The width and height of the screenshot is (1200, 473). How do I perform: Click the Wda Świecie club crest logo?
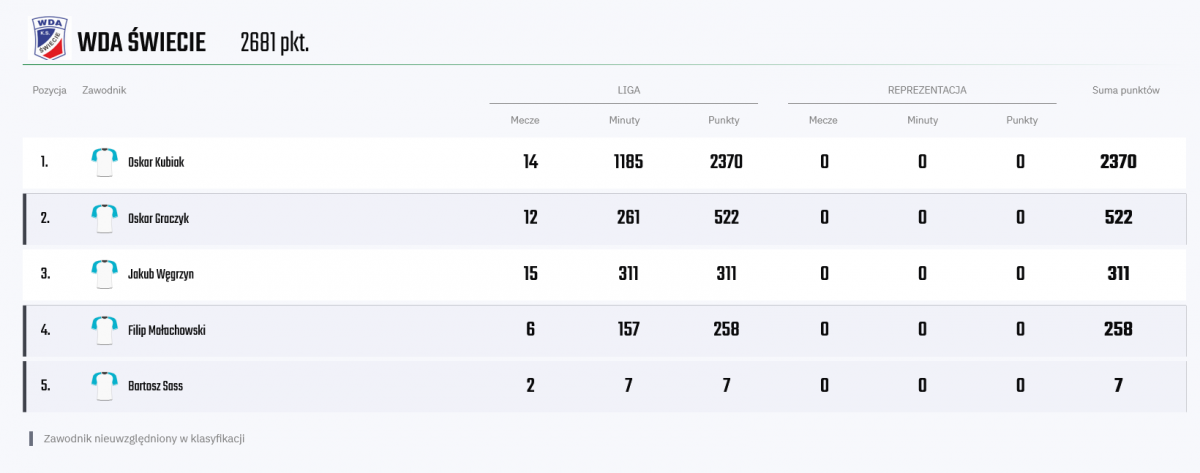pos(48,37)
